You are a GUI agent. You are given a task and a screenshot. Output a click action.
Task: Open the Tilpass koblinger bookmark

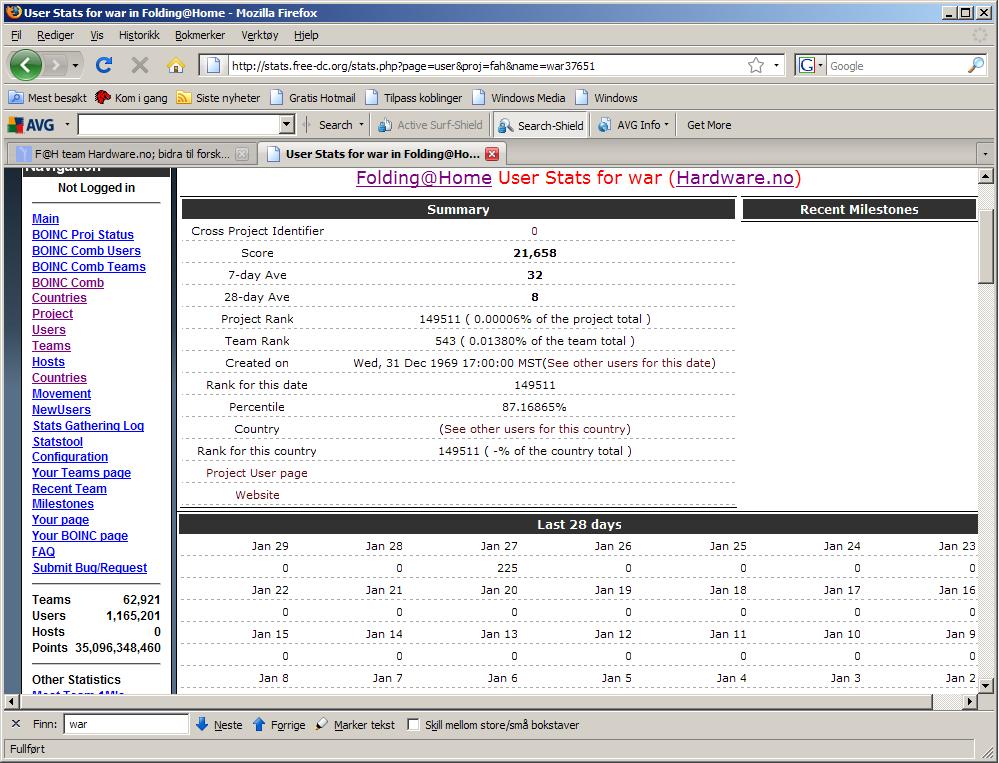[x=413, y=97]
